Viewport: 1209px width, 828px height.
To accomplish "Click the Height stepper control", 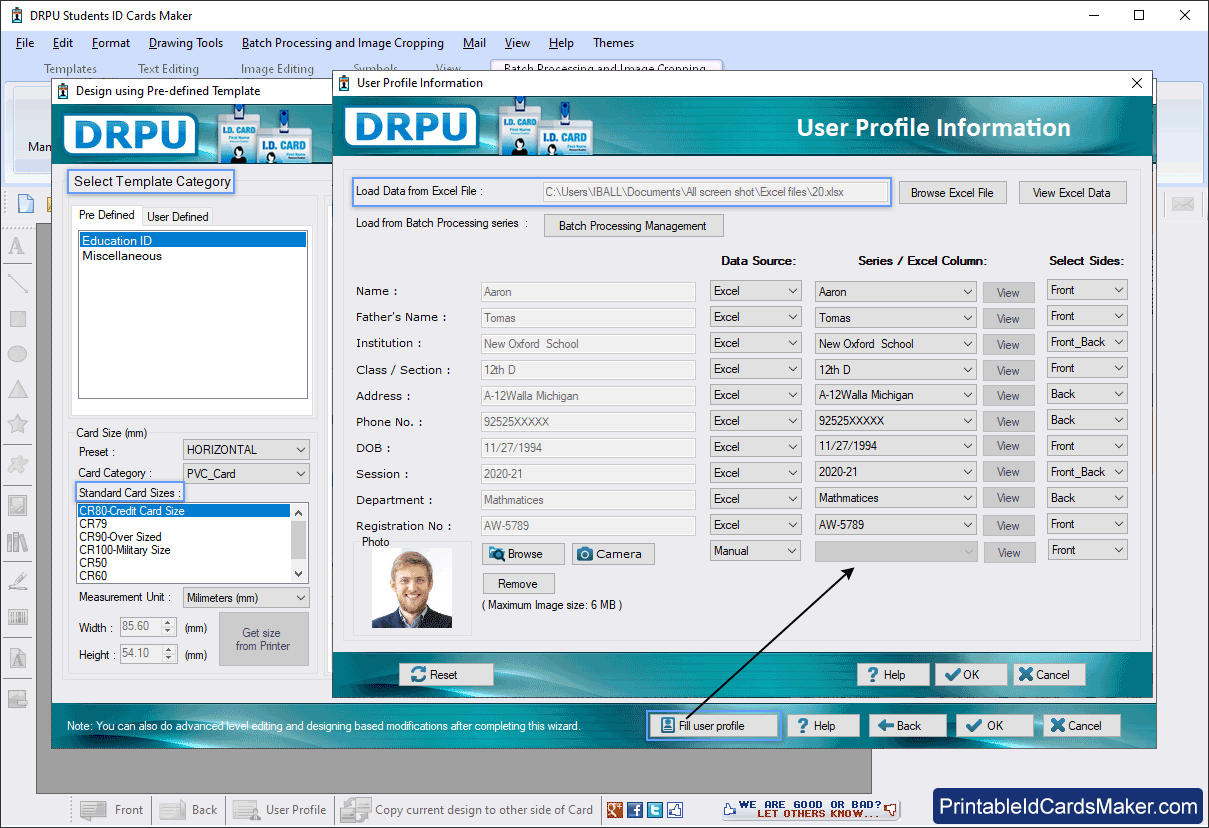I will [169, 654].
